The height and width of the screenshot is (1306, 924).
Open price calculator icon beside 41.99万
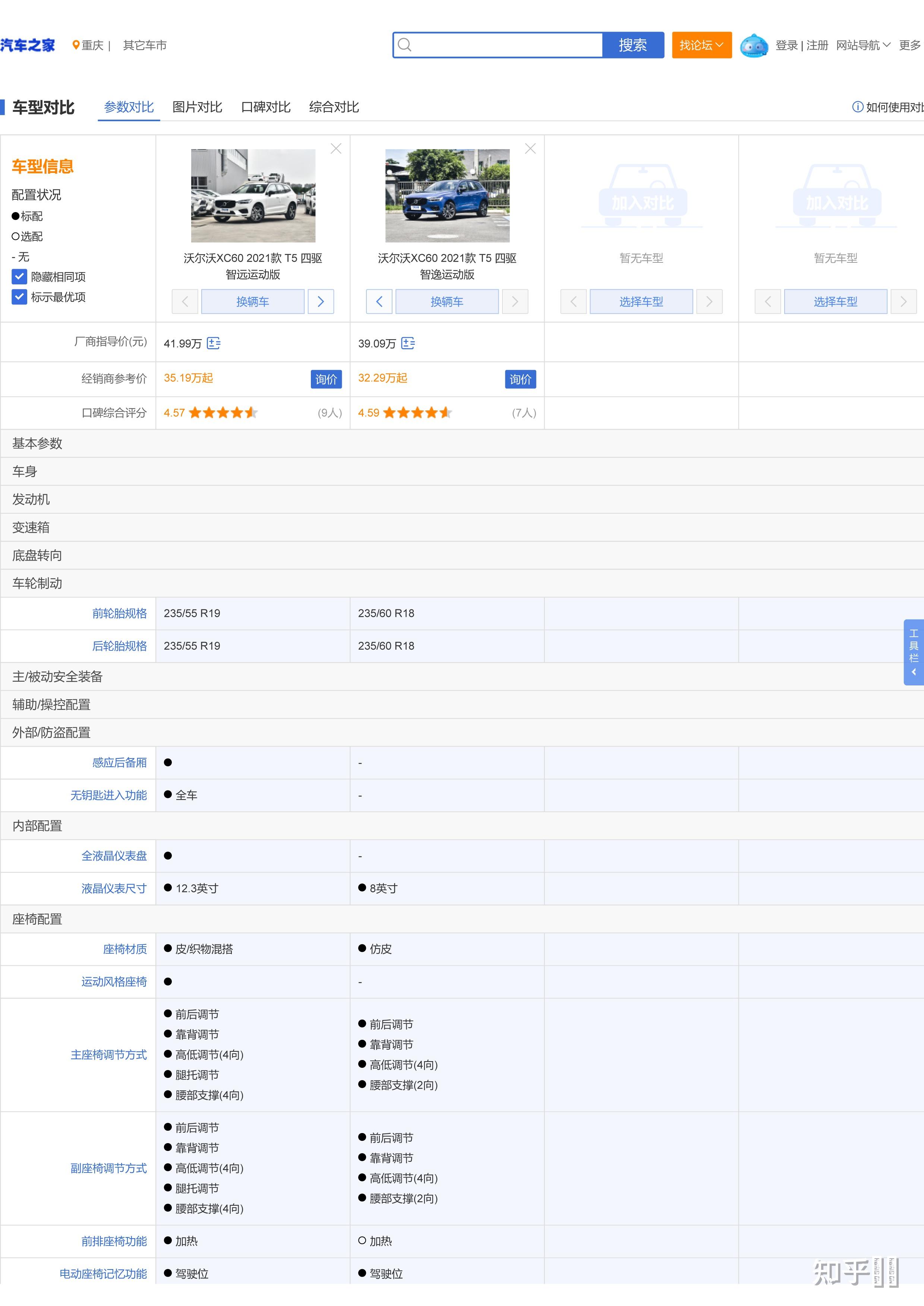click(x=214, y=343)
